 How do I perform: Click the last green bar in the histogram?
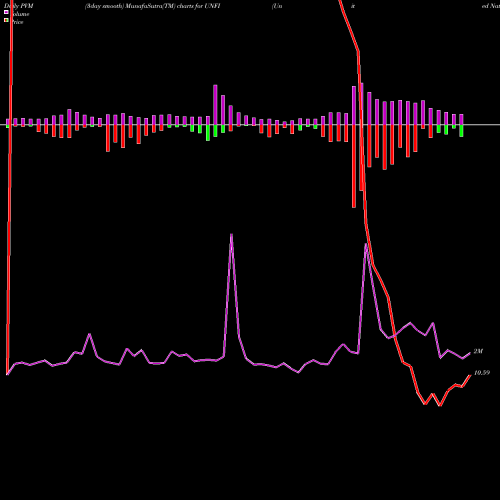[461, 131]
